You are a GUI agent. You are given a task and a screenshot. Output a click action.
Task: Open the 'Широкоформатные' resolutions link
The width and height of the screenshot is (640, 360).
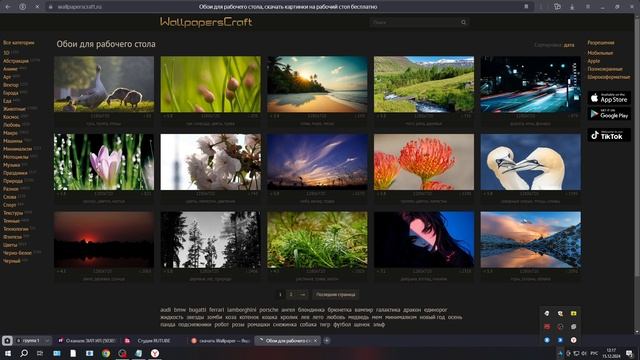click(x=609, y=77)
